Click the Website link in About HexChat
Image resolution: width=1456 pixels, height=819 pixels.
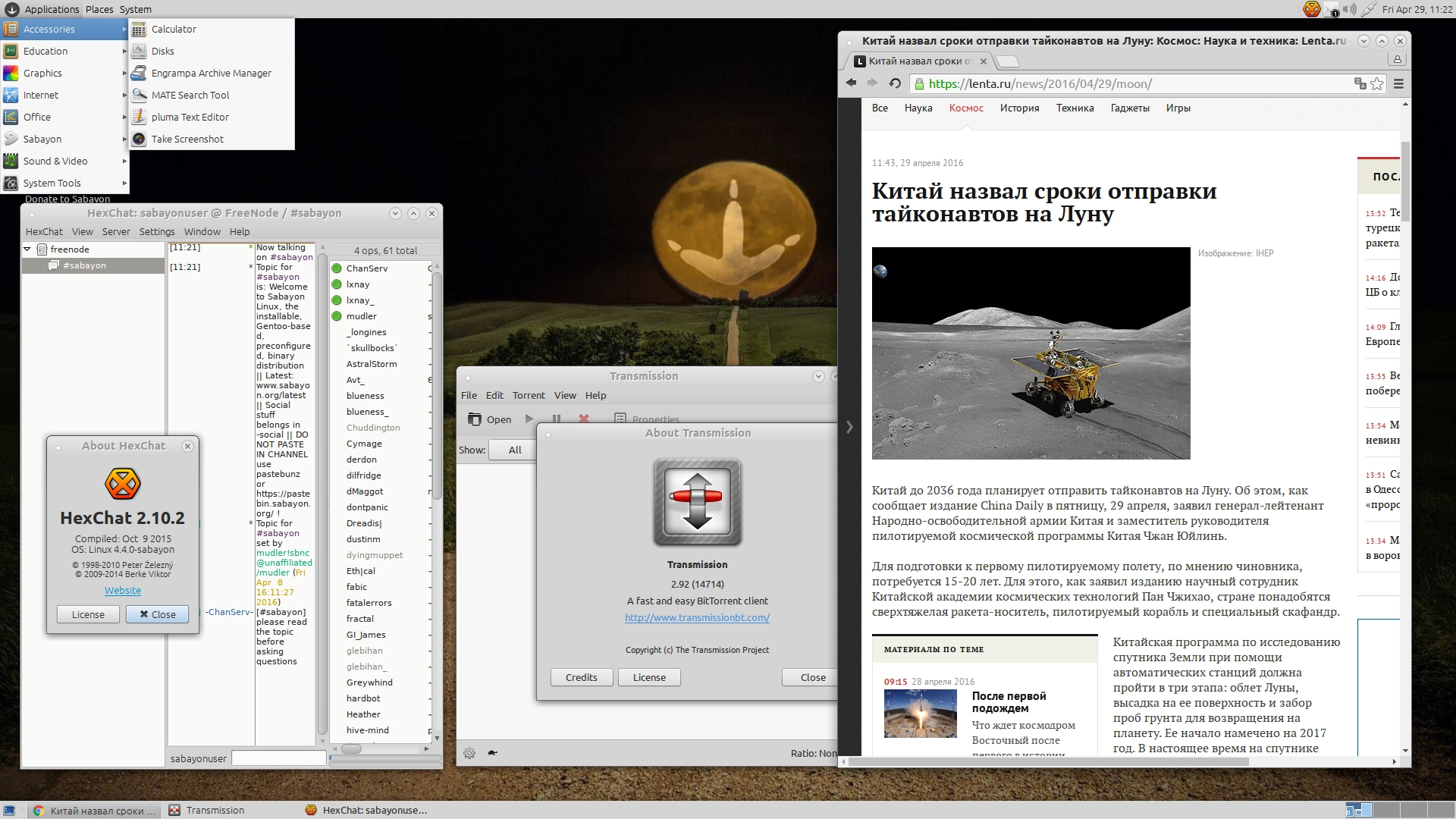tap(123, 590)
